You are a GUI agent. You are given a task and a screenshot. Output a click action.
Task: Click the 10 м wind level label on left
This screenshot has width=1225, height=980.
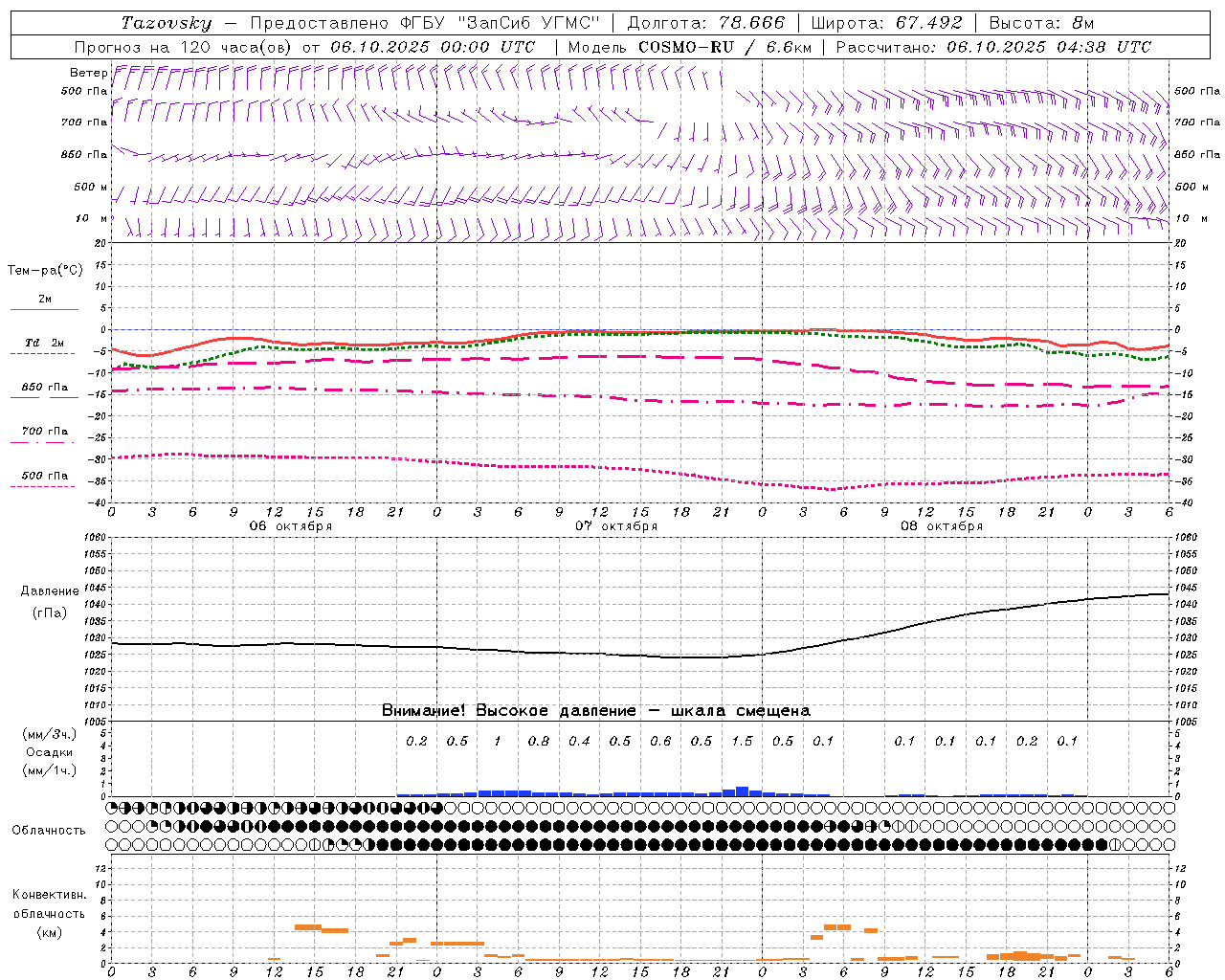91,218
